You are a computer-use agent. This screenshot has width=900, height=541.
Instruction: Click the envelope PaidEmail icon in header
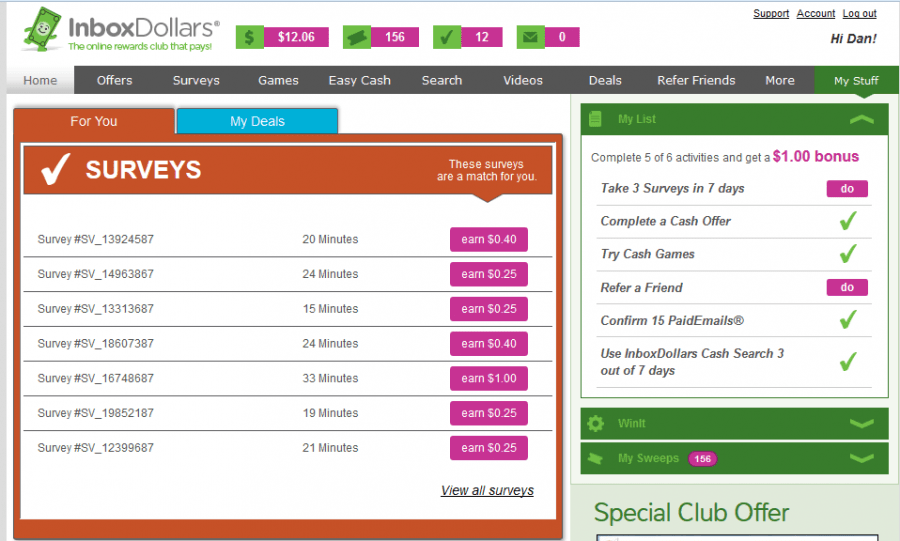pyautogui.click(x=531, y=37)
